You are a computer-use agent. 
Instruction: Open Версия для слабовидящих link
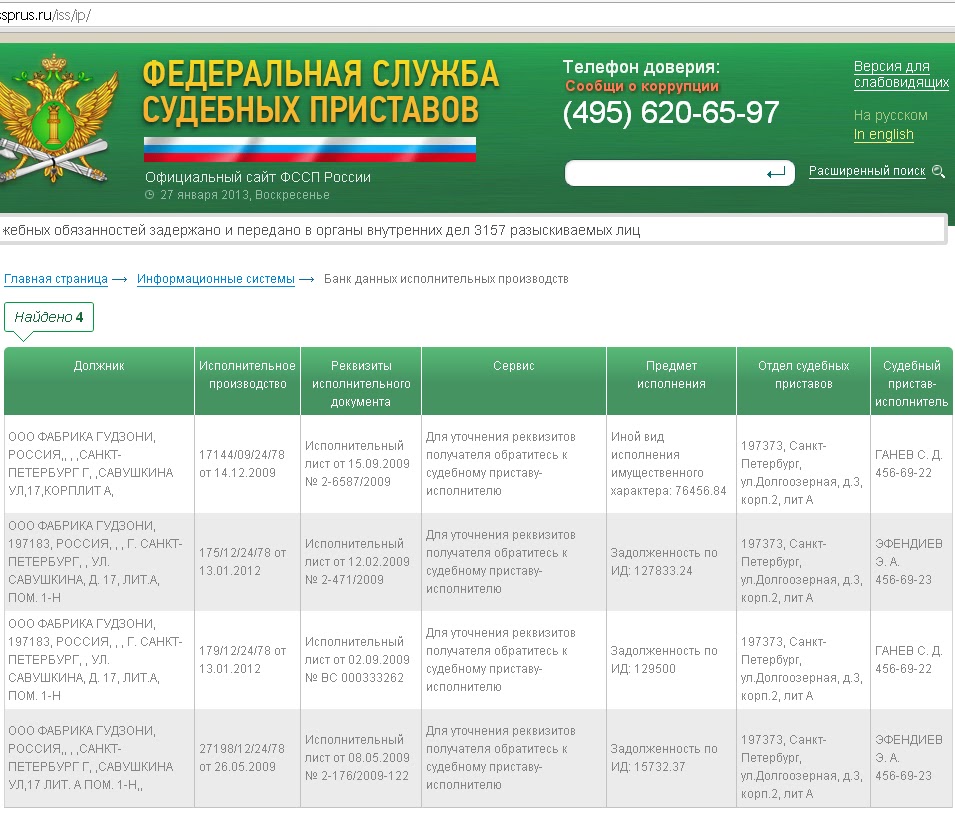tap(901, 74)
